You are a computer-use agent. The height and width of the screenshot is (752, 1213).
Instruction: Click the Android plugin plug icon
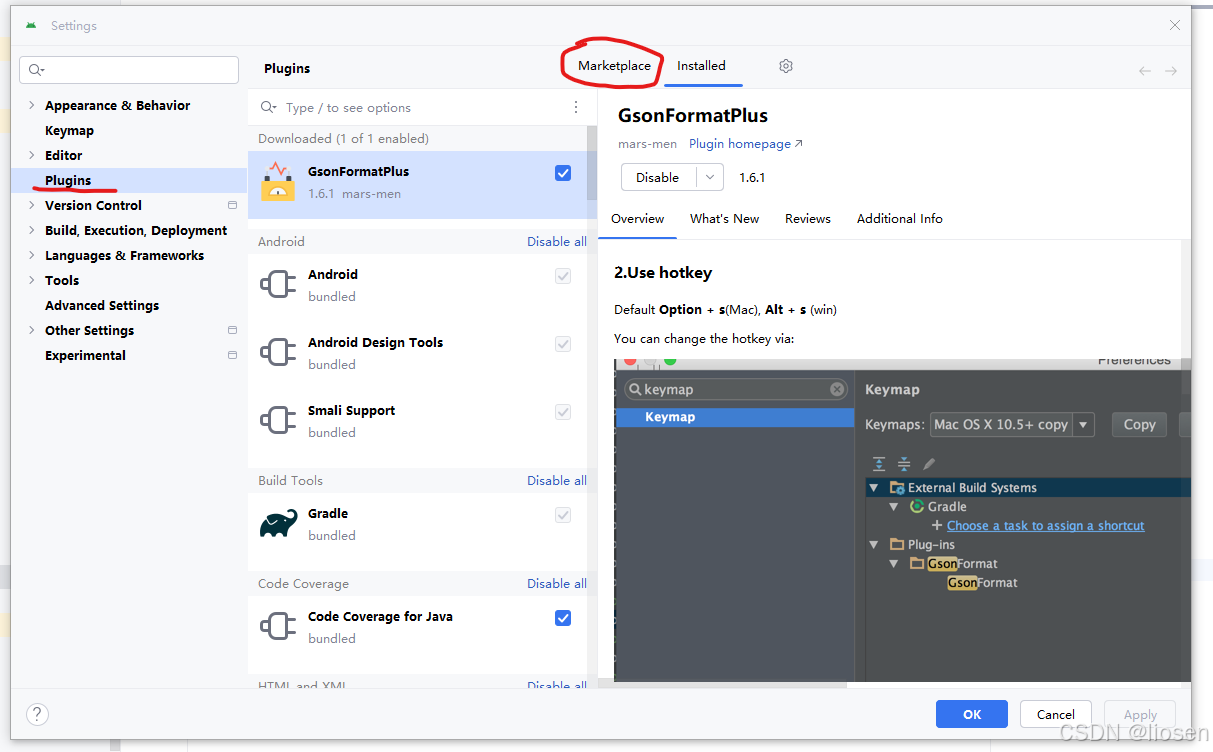[x=278, y=285]
